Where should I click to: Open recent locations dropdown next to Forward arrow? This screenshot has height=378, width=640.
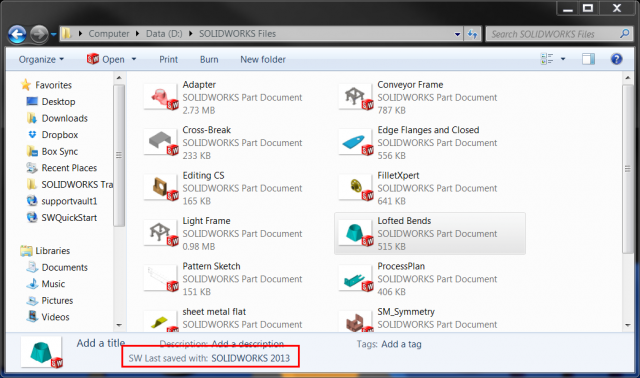pyautogui.click(x=53, y=35)
